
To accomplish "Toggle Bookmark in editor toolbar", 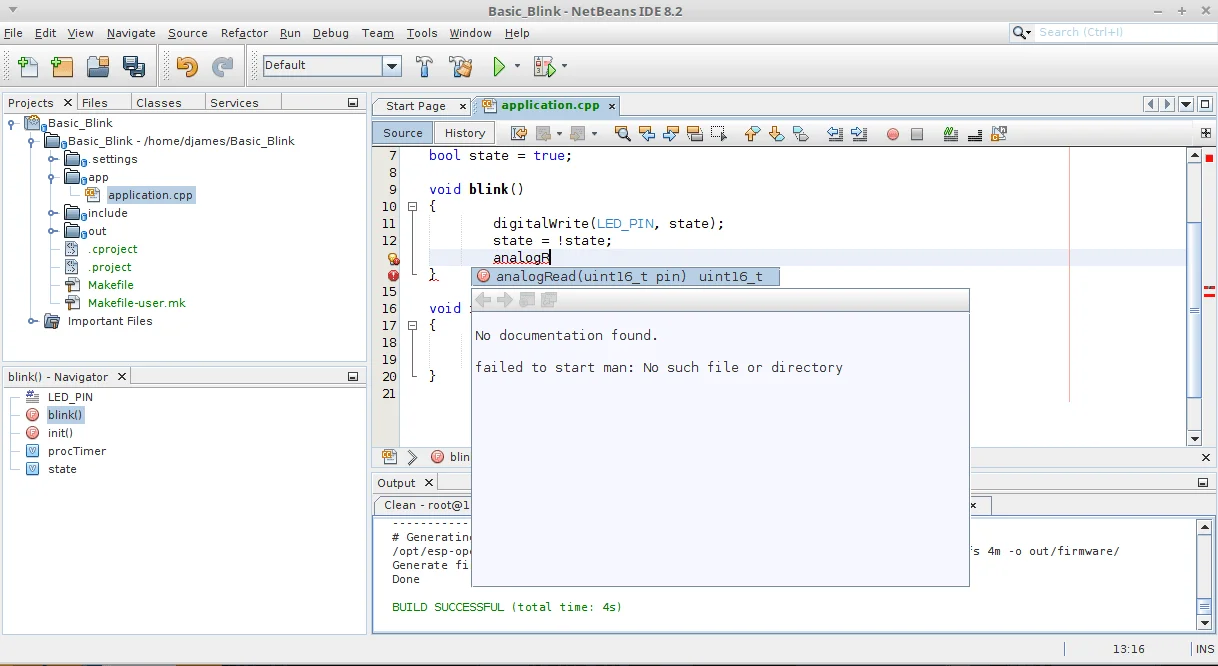I will tap(801, 133).
